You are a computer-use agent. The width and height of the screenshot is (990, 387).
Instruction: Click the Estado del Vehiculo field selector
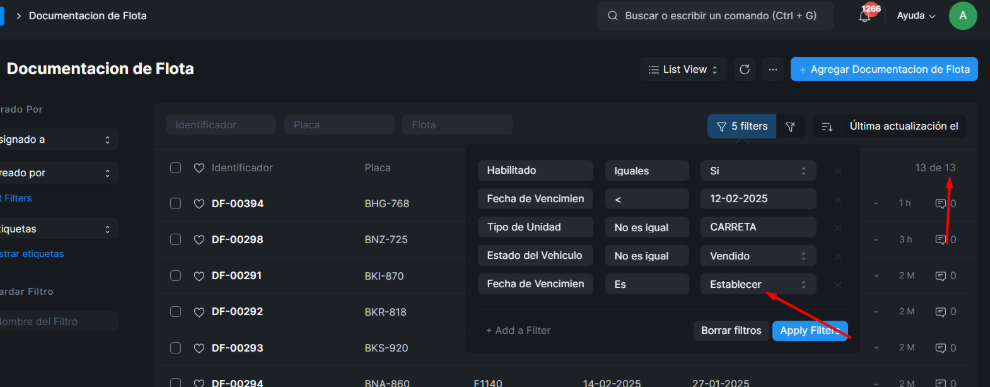tap(535, 256)
